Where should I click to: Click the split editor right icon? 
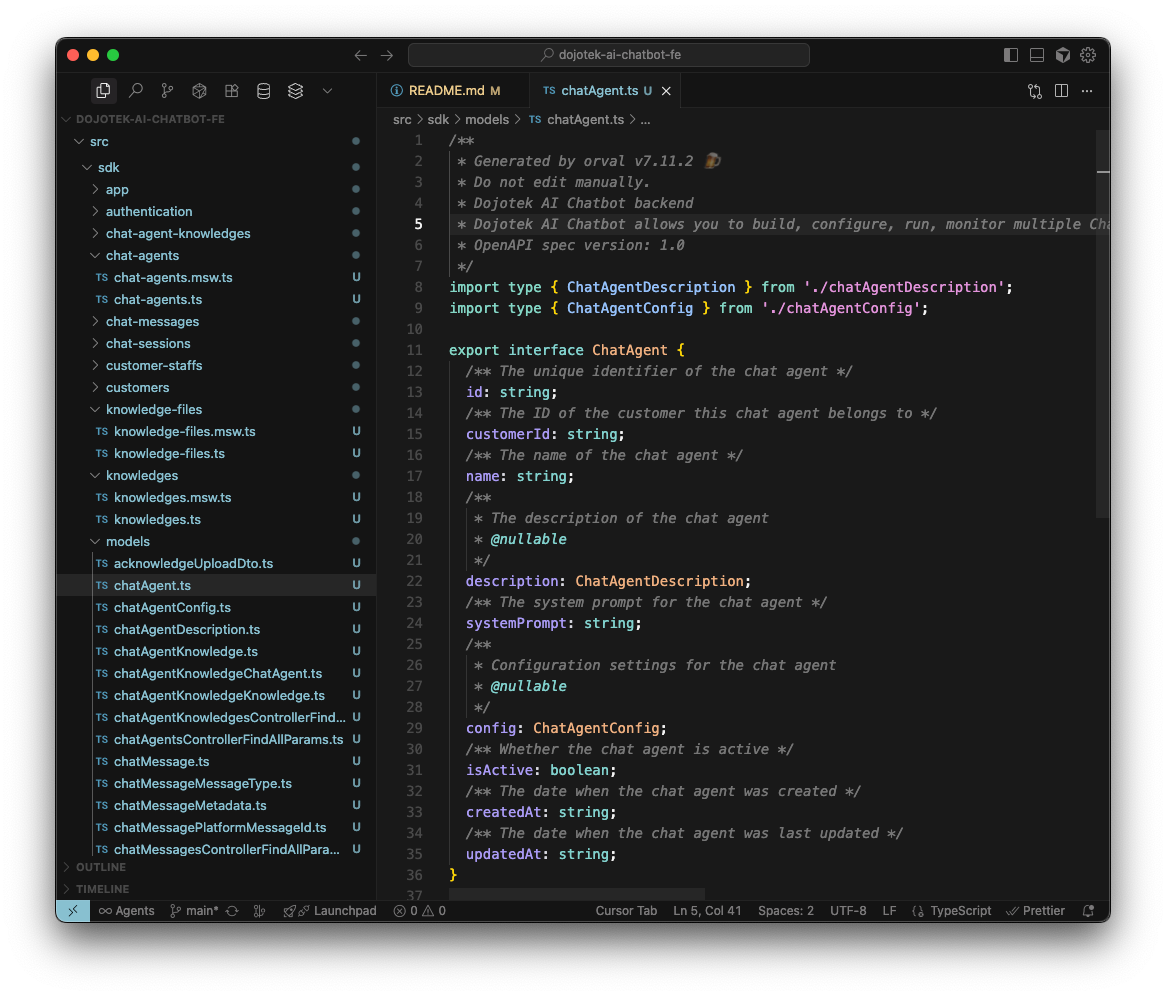pos(1061,91)
